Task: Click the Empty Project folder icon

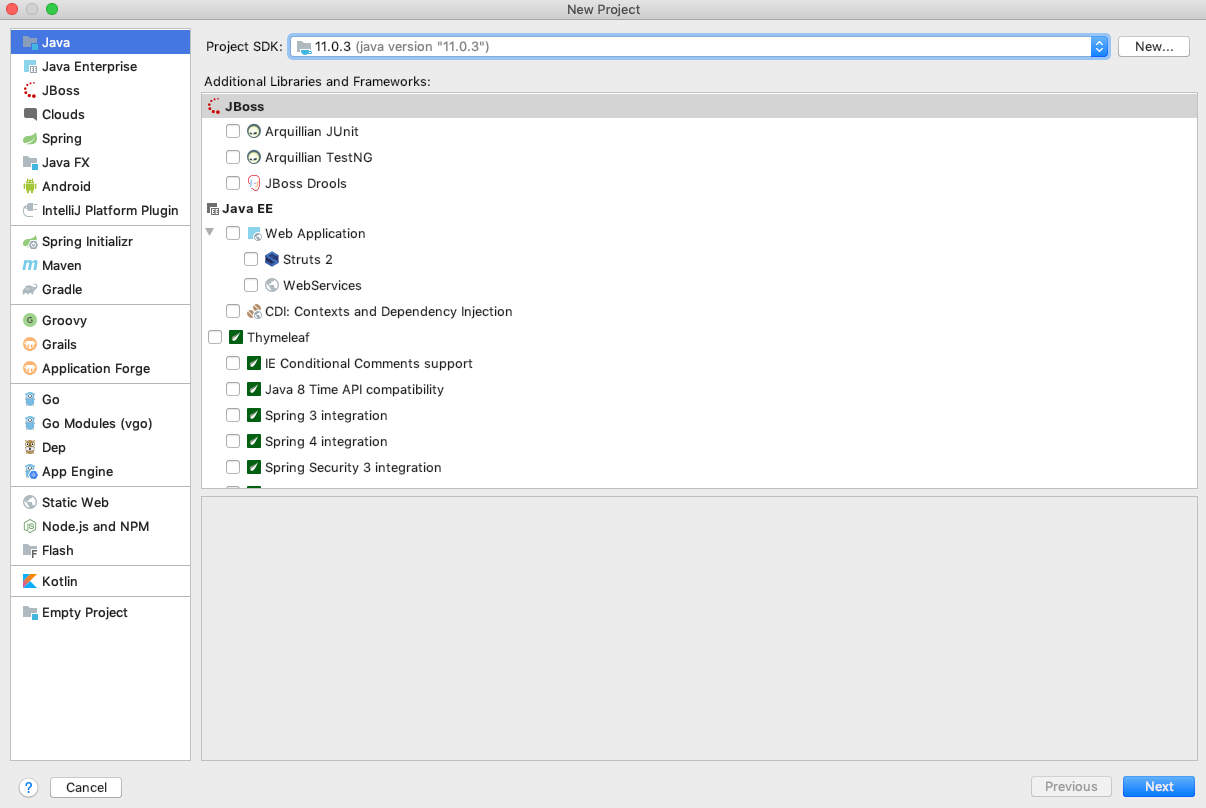Action: coord(30,612)
